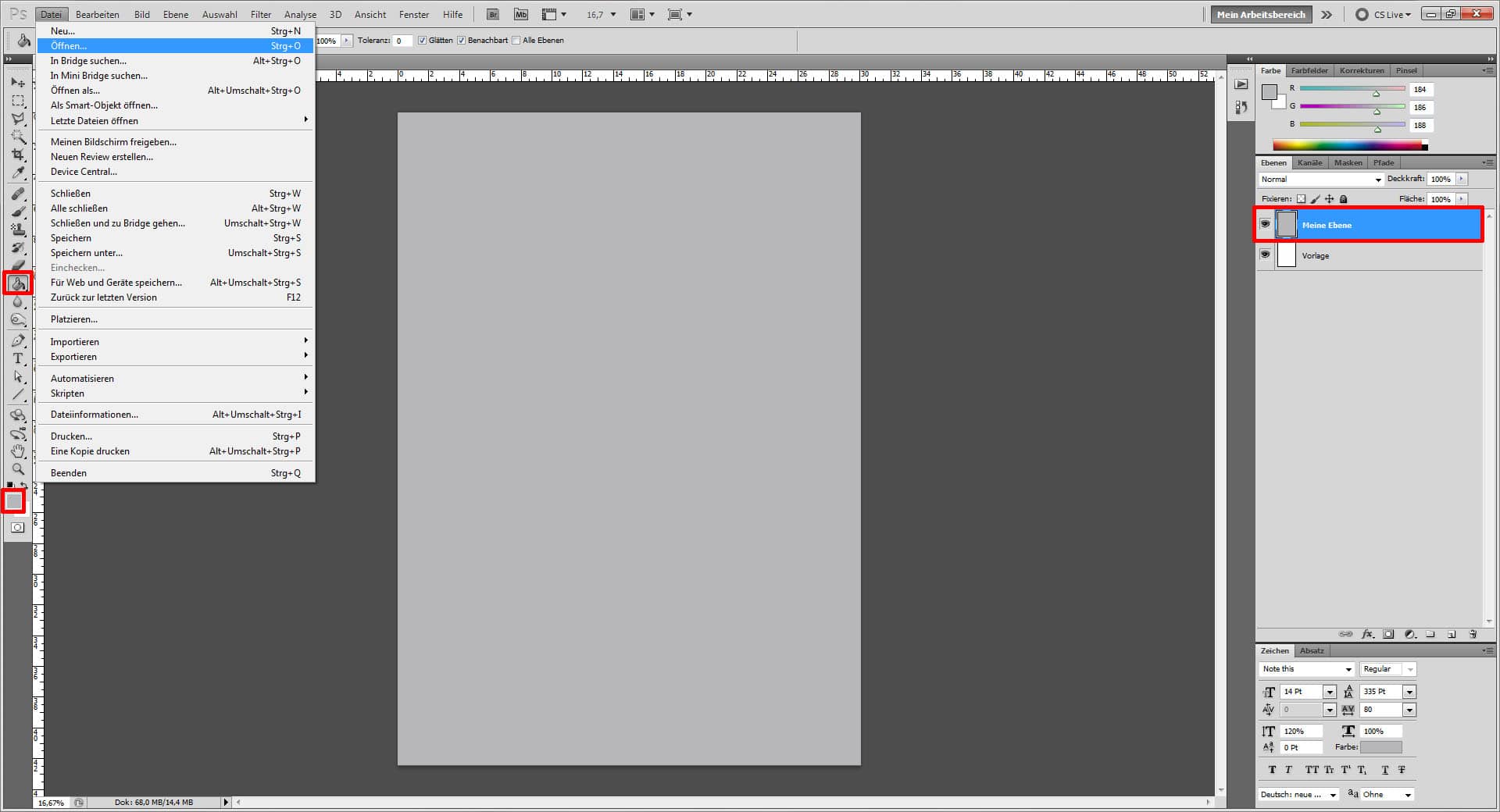Open the layer styles fx menu
The image size is (1500, 812).
click(x=1367, y=634)
